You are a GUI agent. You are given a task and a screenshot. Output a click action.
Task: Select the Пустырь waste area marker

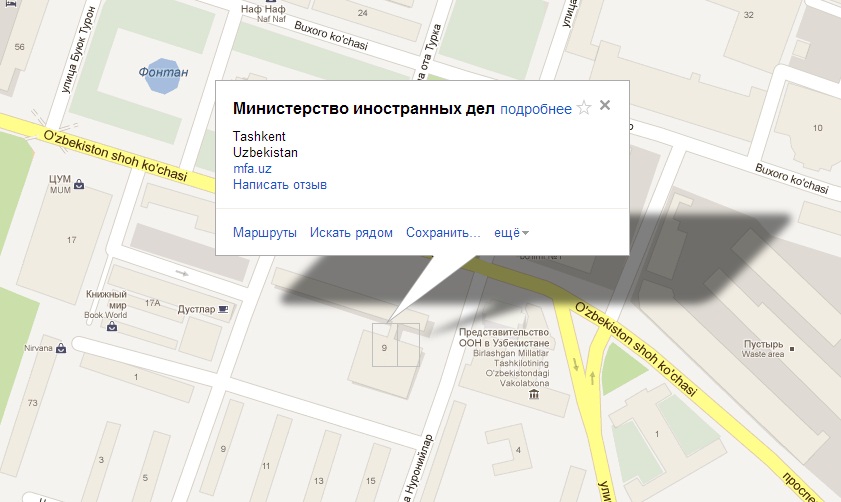[x=792, y=349]
